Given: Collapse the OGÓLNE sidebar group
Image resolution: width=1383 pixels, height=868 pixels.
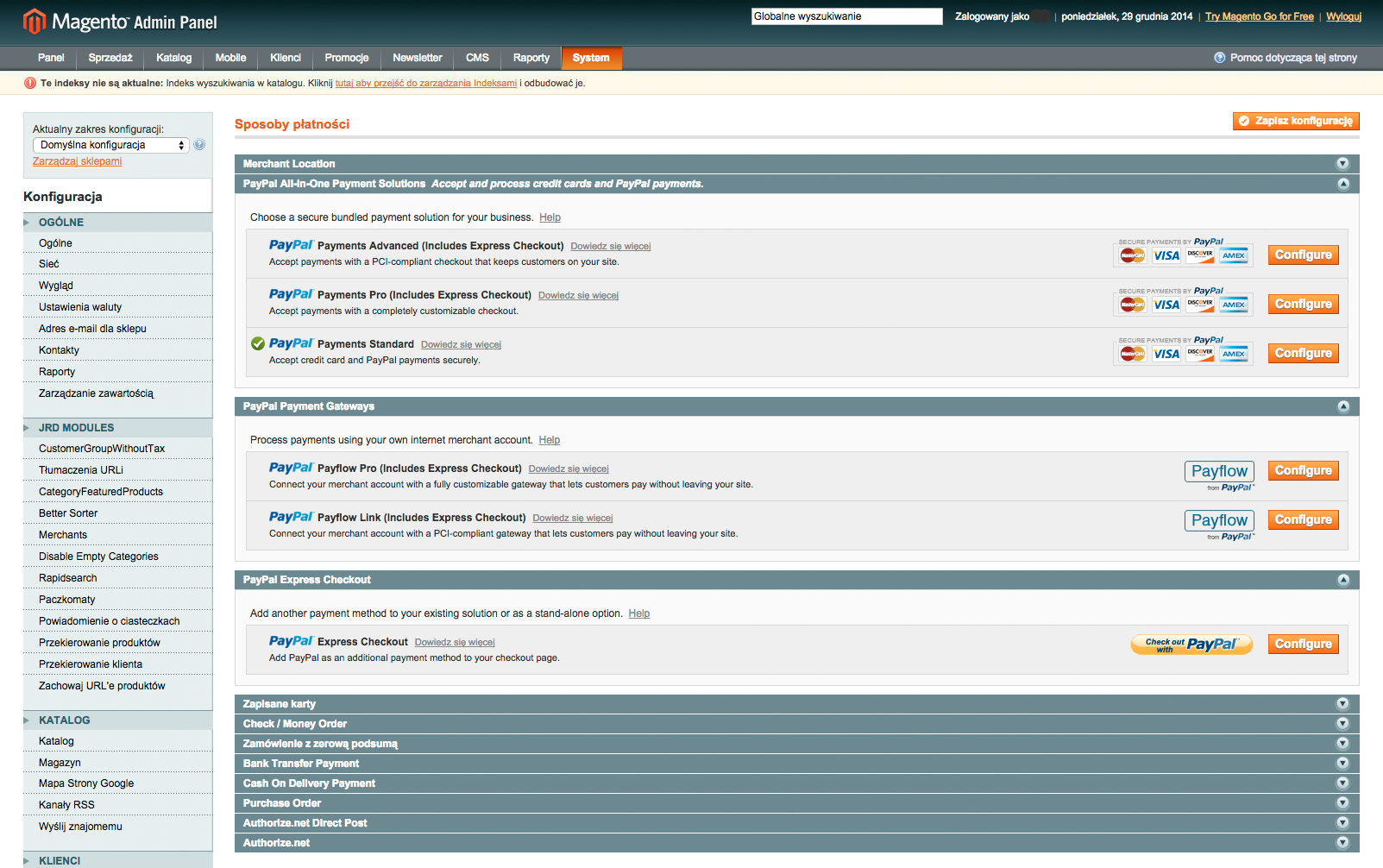Looking at the screenshot, I should point(117,223).
